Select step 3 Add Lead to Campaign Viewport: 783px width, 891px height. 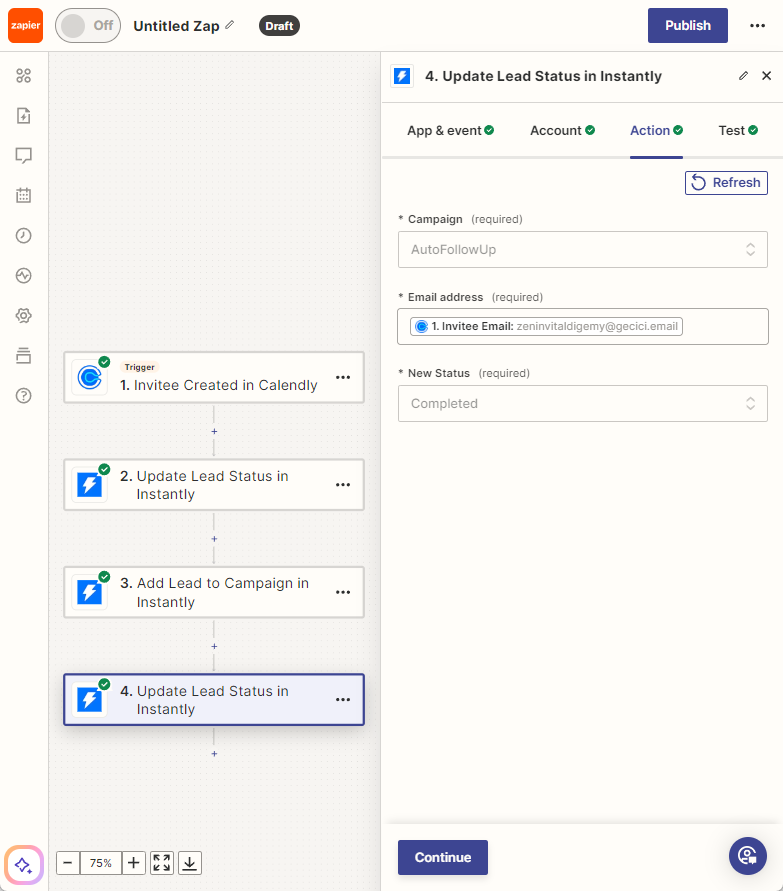(214, 592)
